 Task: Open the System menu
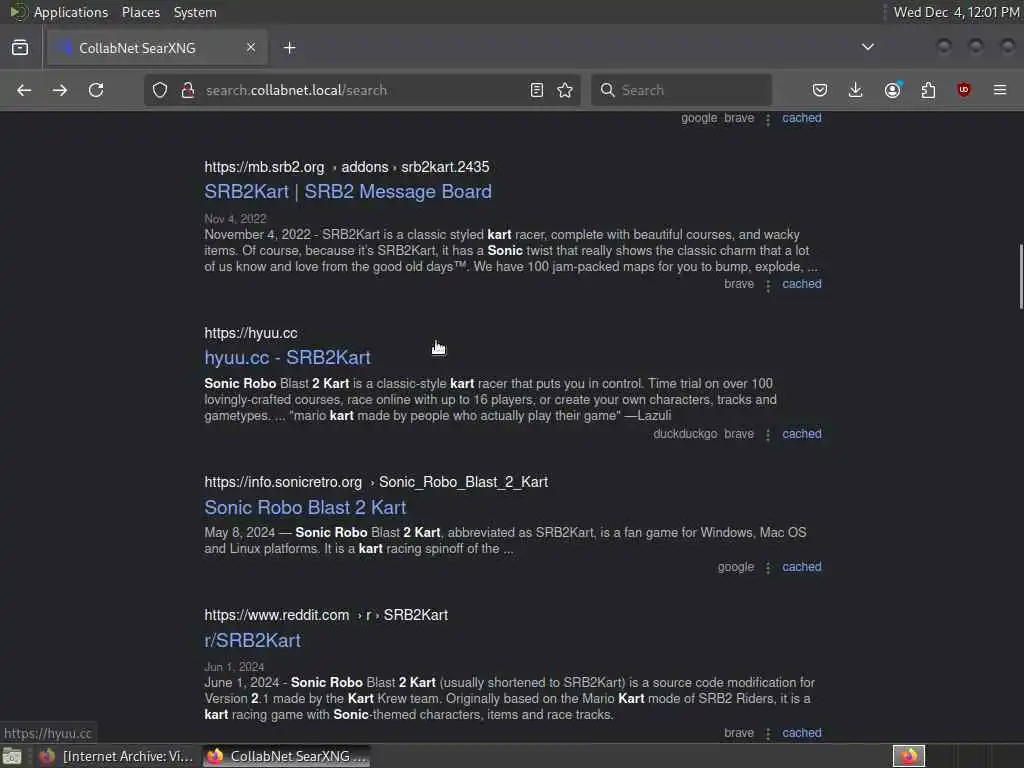click(195, 12)
